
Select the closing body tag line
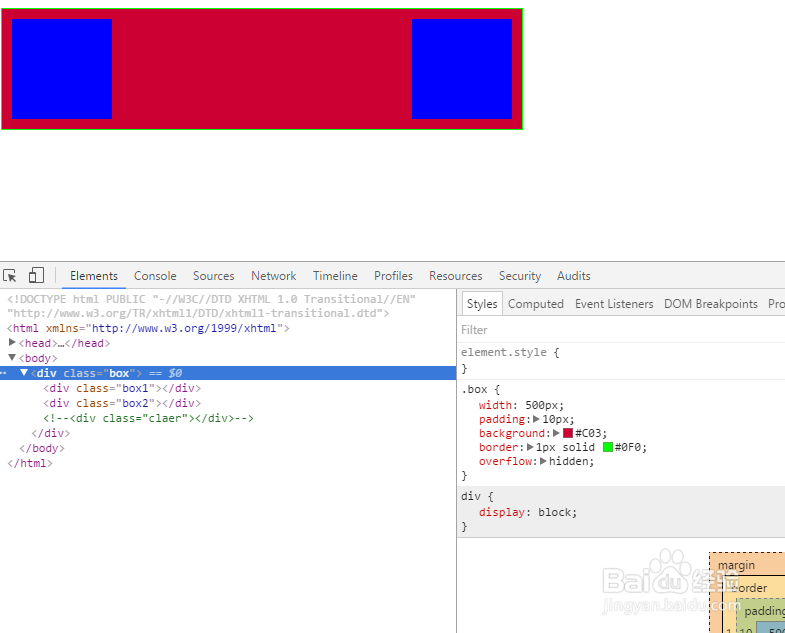click(x=42, y=448)
